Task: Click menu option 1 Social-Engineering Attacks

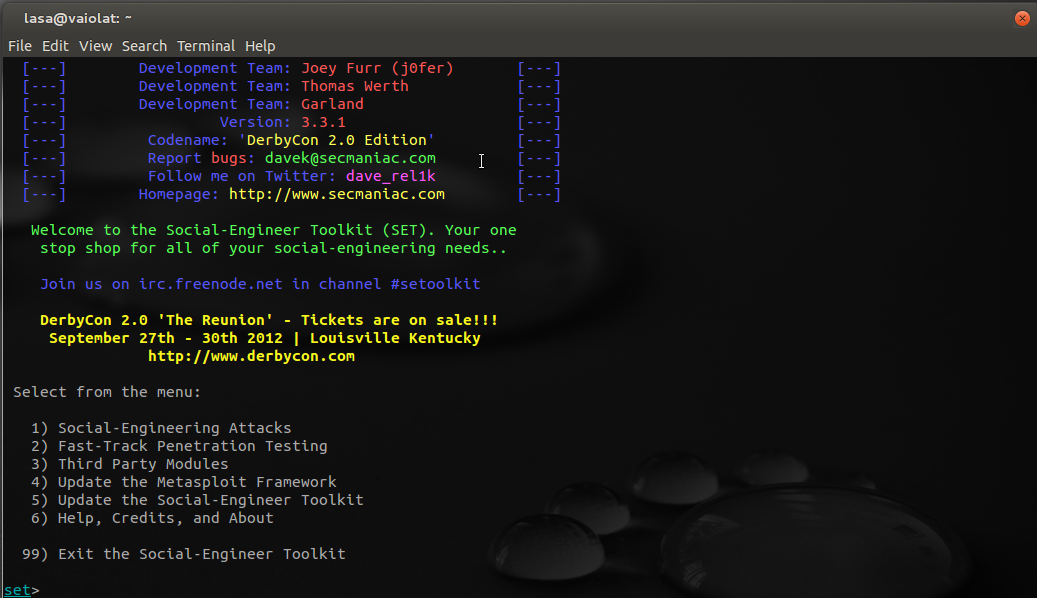Action: point(161,428)
